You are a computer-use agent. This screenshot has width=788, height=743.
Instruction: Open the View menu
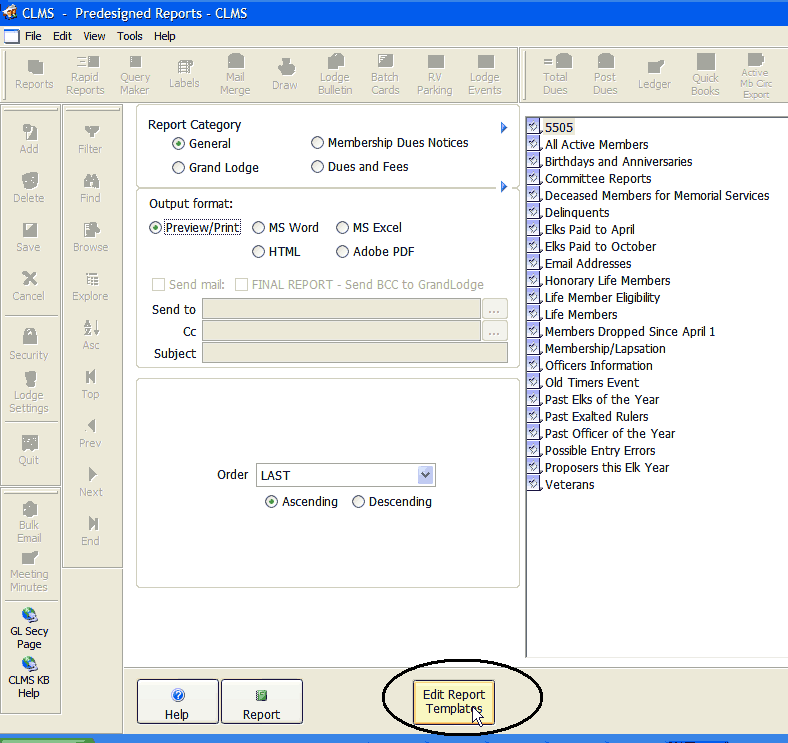tap(94, 36)
